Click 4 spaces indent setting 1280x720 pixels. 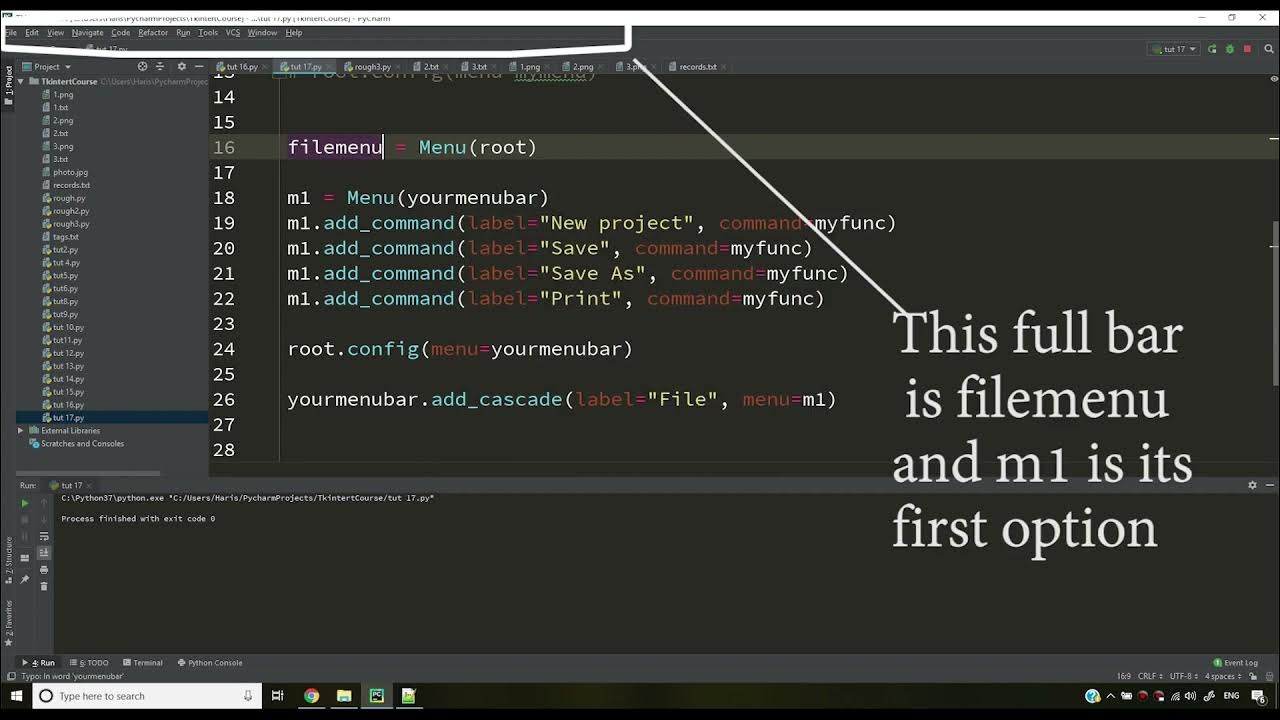[x=1222, y=677]
